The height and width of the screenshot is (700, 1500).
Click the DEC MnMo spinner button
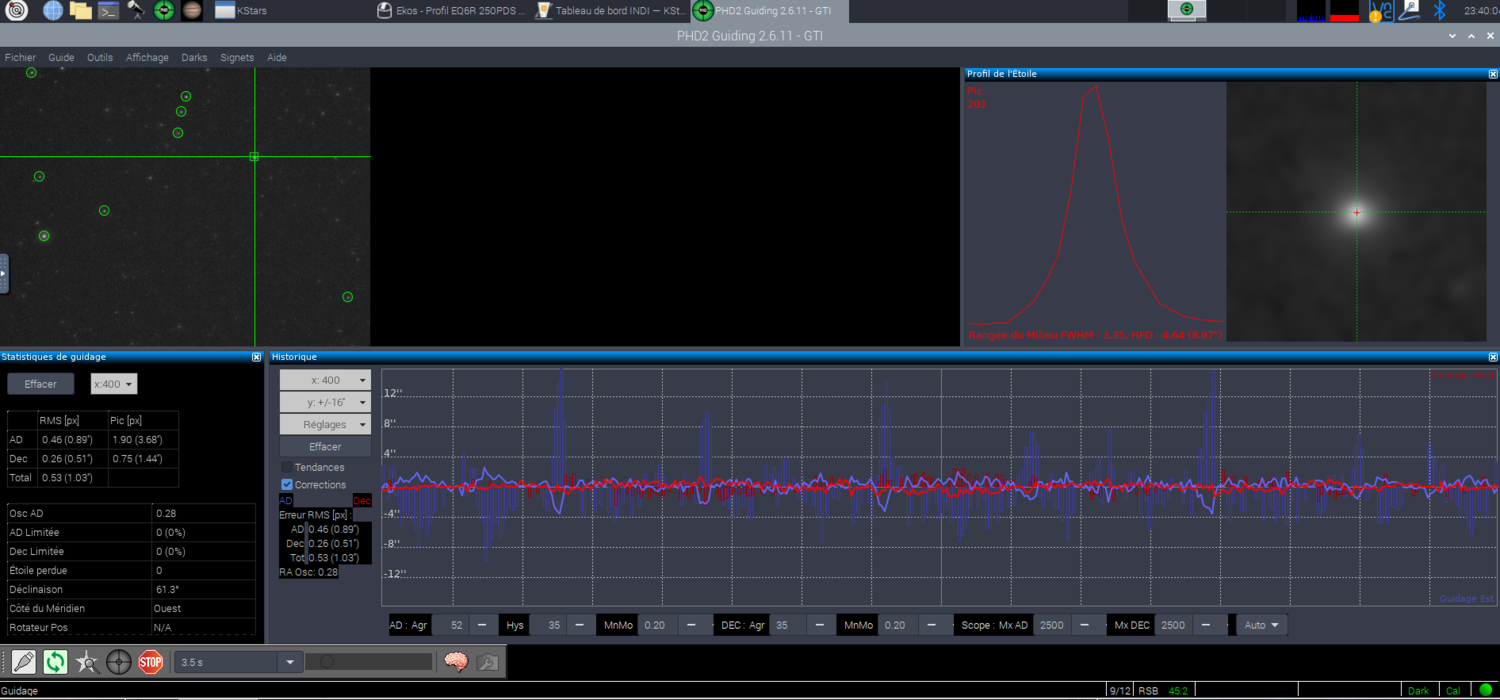click(932, 625)
